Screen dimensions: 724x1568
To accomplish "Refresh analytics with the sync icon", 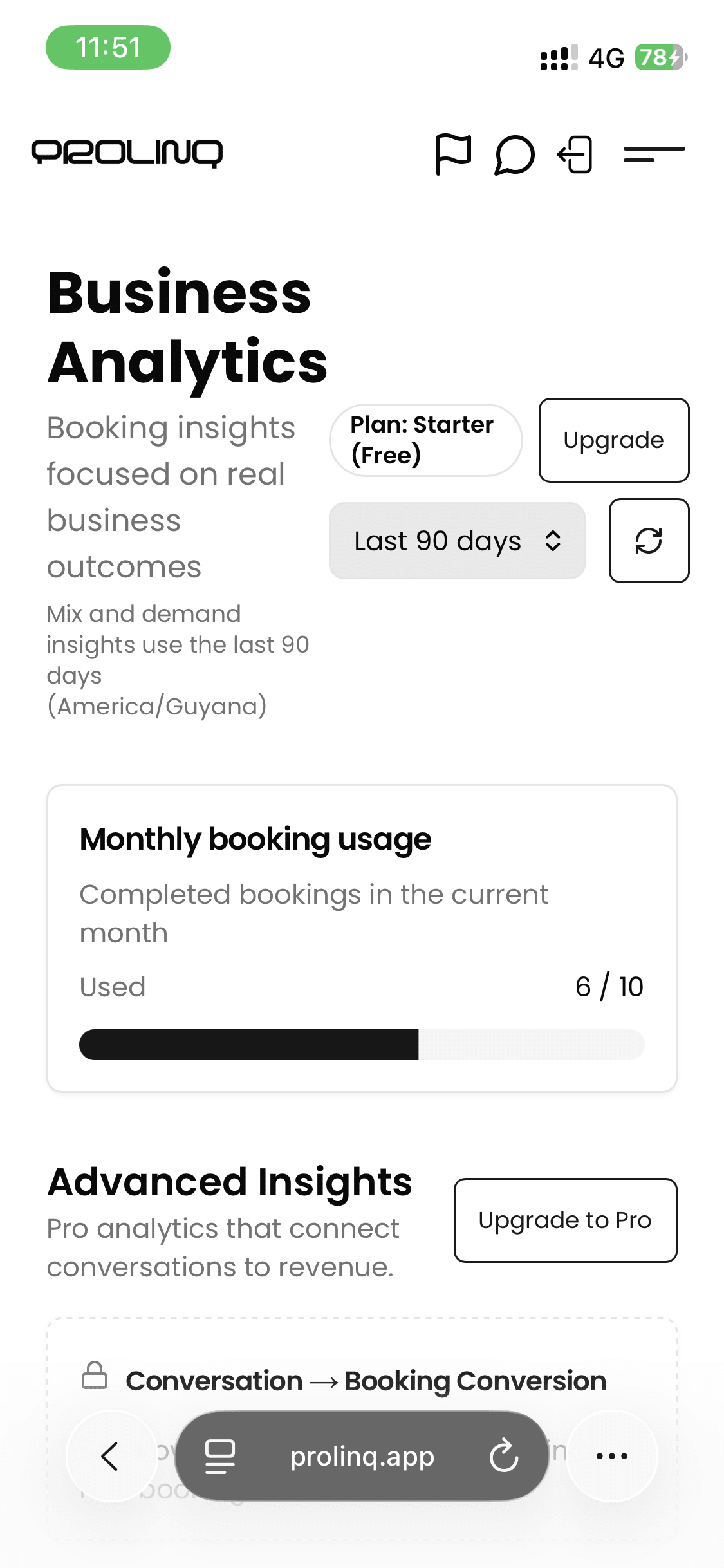I will pos(649,541).
